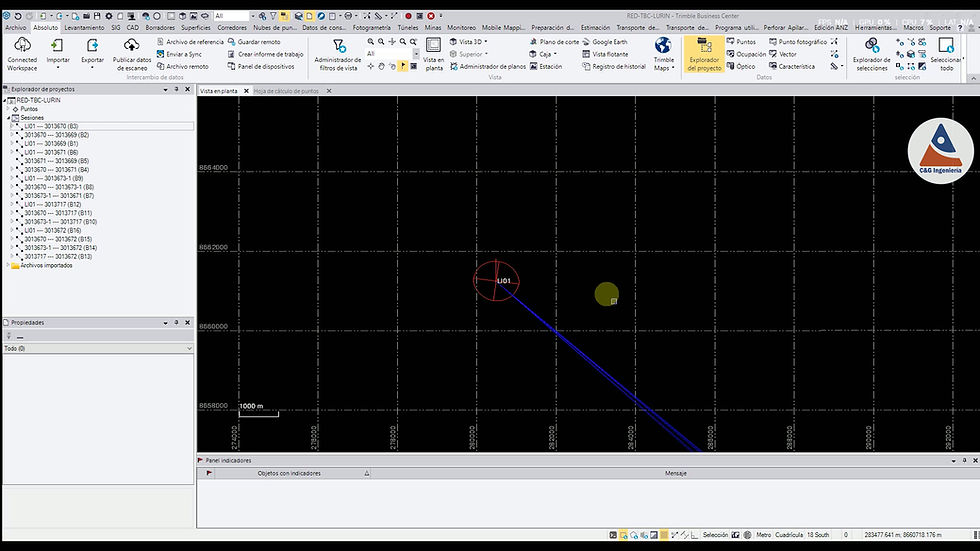Select session 3013717 --- 3013672 (B13)
980x551 pixels.
[x=58, y=257]
